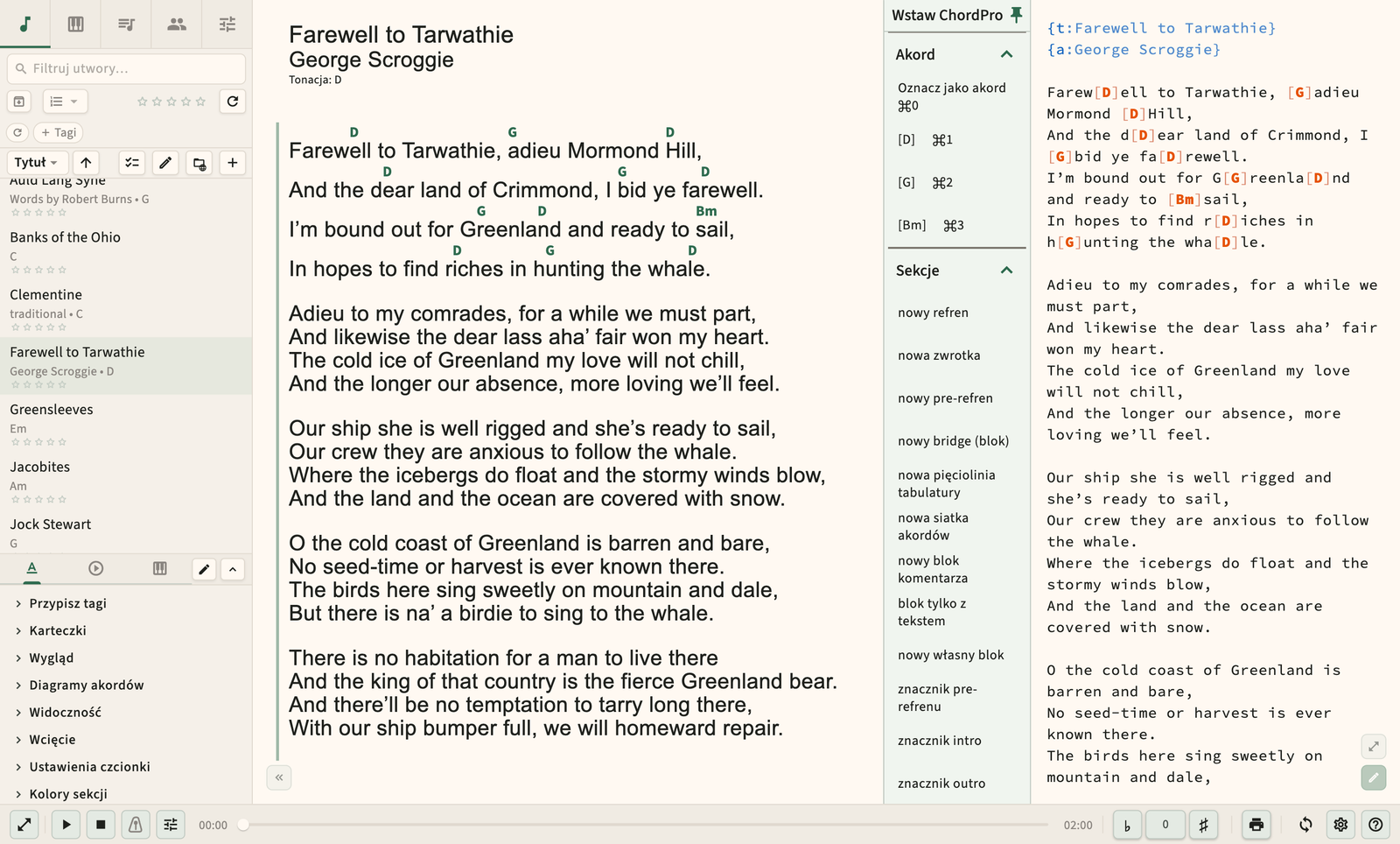
Task: Select the song Banks of the Ohio
Action: (x=126, y=251)
